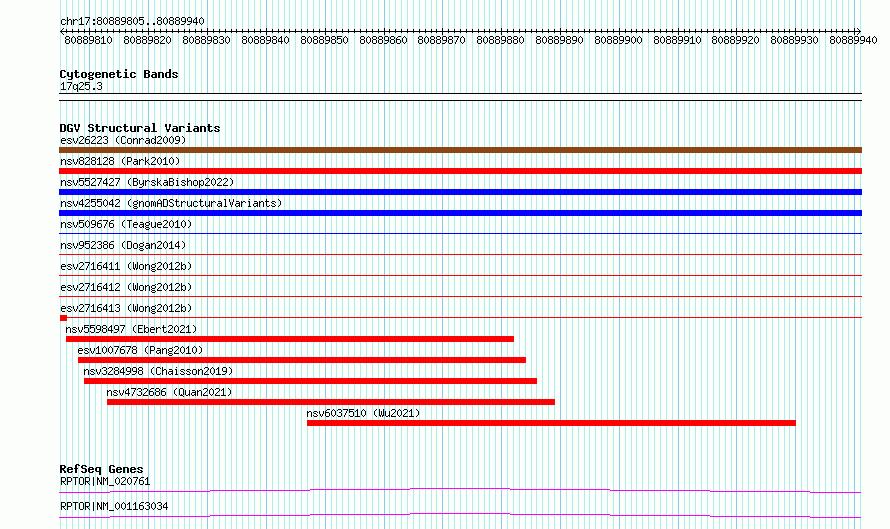
Task: Click red nsv3284998 variant bar
Action: pyautogui.click(x=310, y=381)
